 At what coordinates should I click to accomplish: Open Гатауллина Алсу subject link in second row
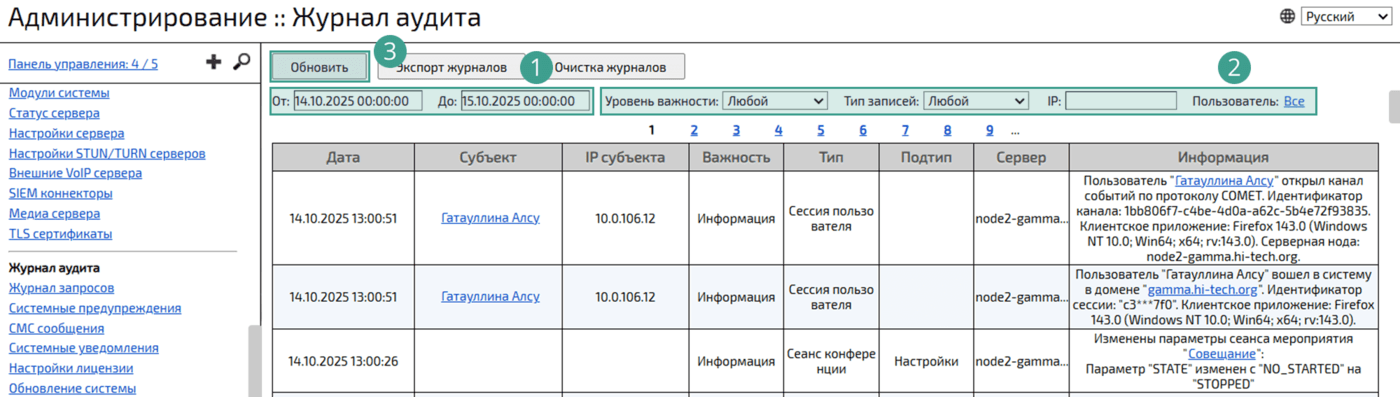tap(490, 297)
